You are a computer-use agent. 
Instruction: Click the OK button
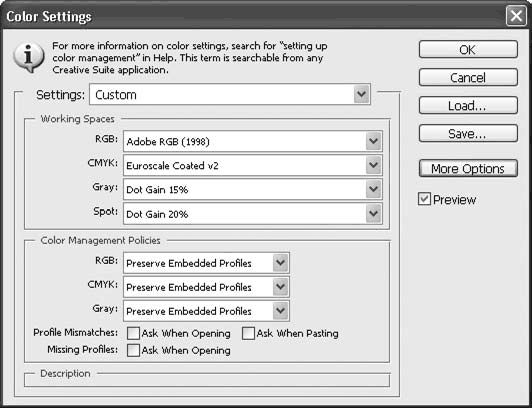(468, 50)
